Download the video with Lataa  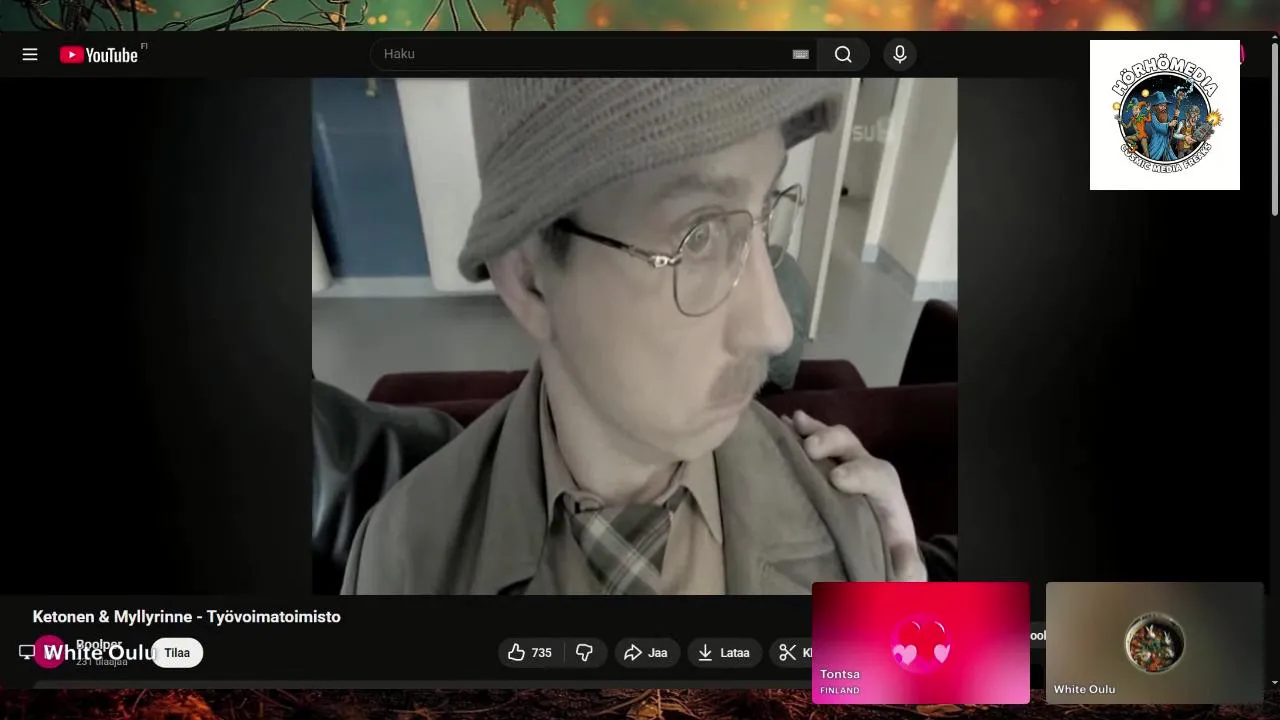pos(724,653)
